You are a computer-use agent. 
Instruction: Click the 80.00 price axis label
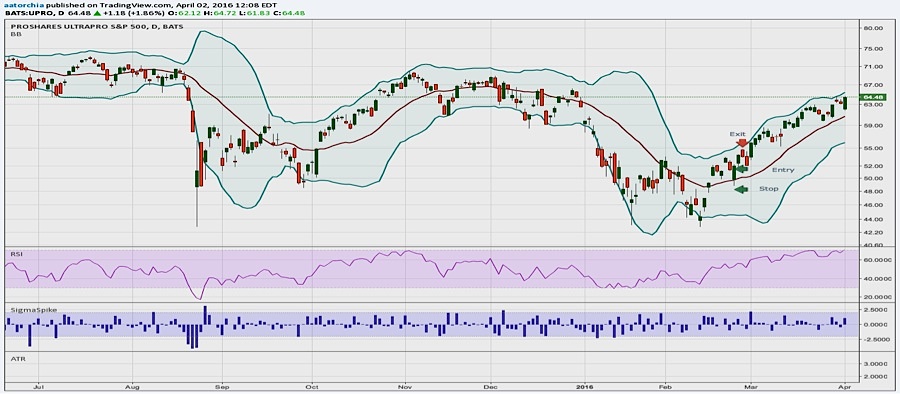pos(873,28)
